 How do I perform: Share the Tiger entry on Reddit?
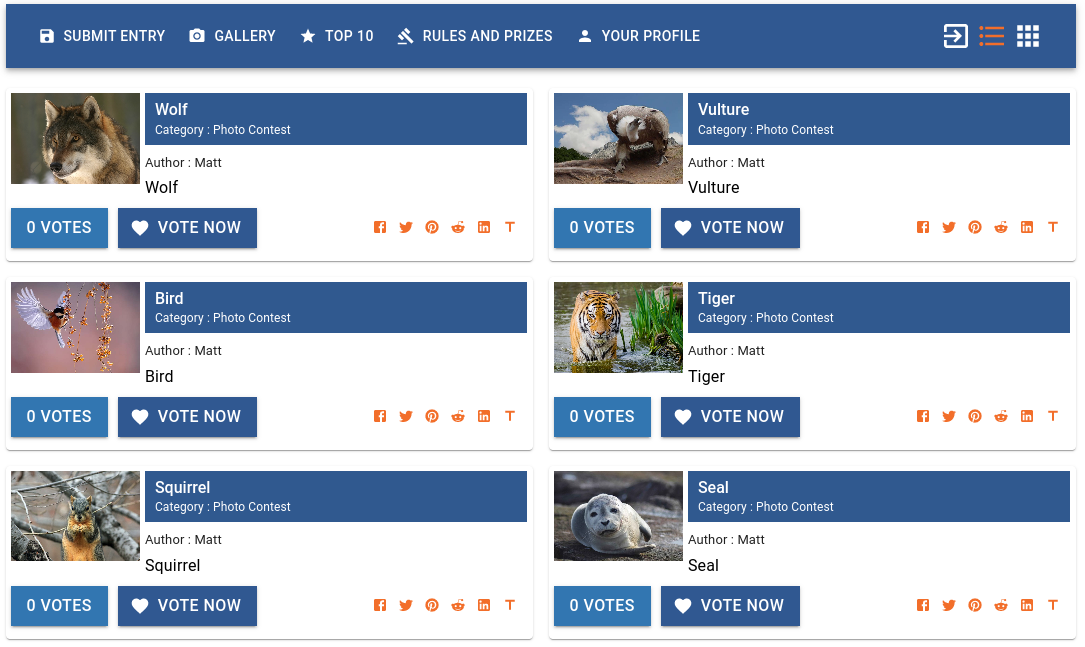[1001, 416]
